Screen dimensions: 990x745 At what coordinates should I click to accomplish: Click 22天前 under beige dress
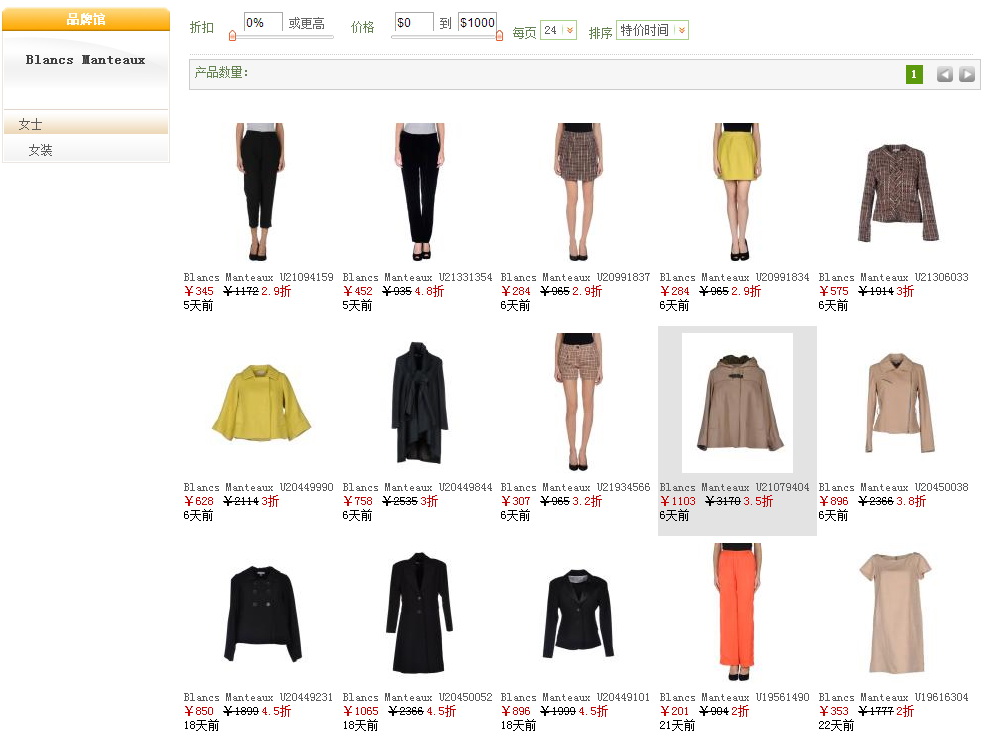[836, 726]
